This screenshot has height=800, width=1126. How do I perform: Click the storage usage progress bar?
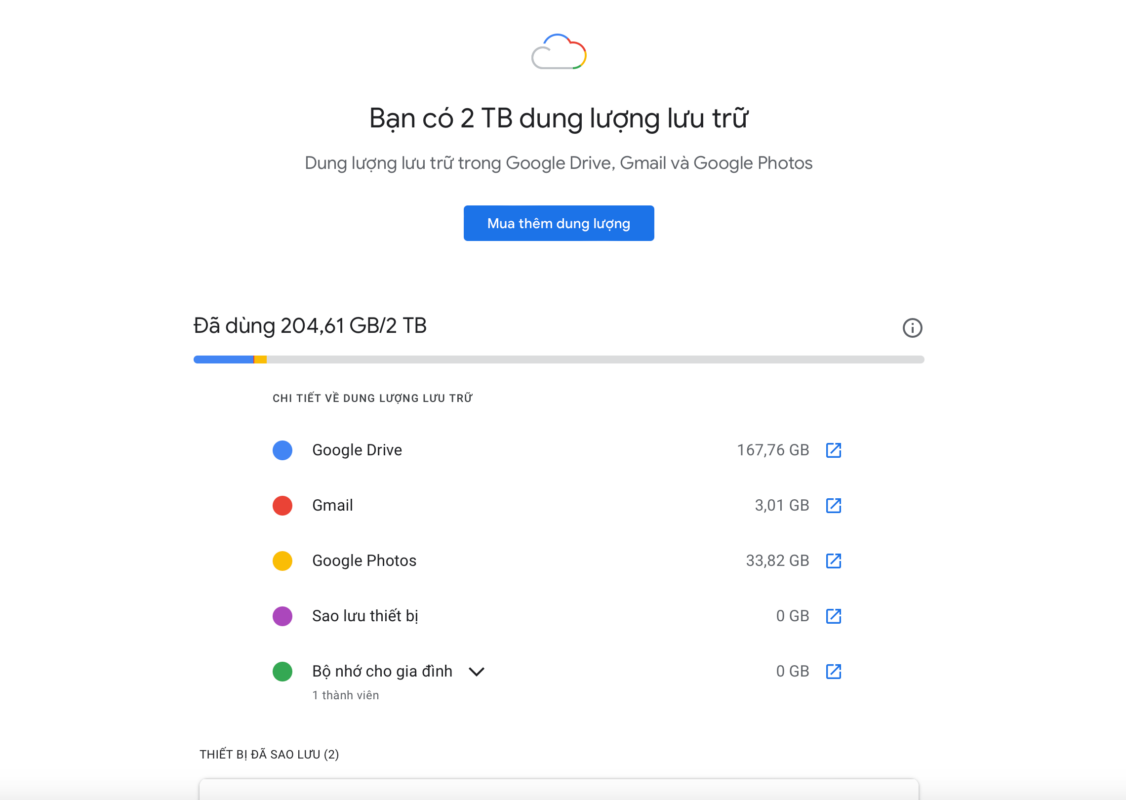[x=559, y=359]
